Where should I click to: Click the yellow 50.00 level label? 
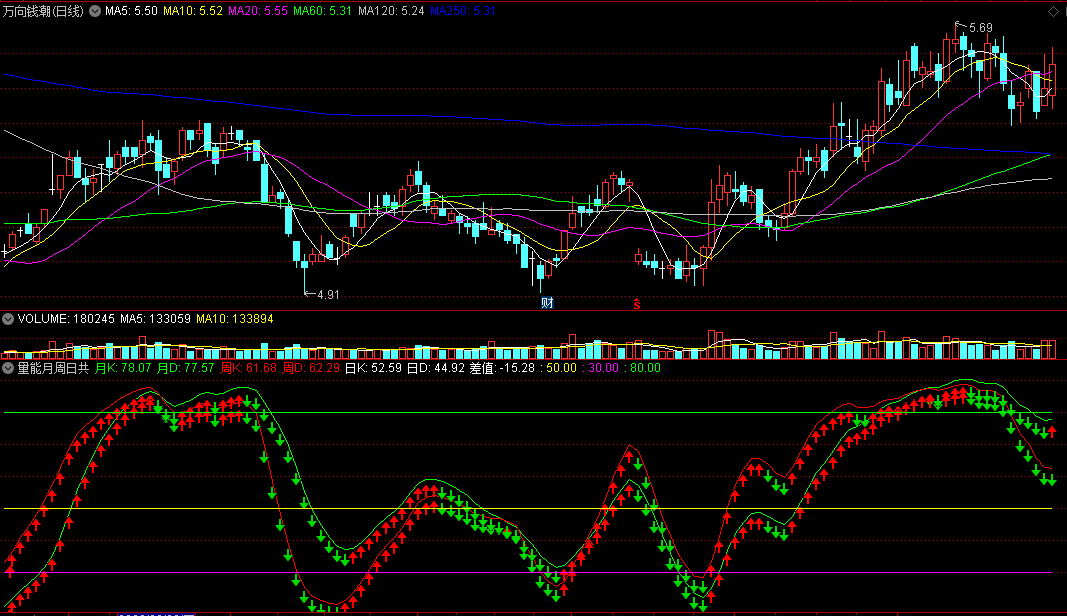[561, 368]
